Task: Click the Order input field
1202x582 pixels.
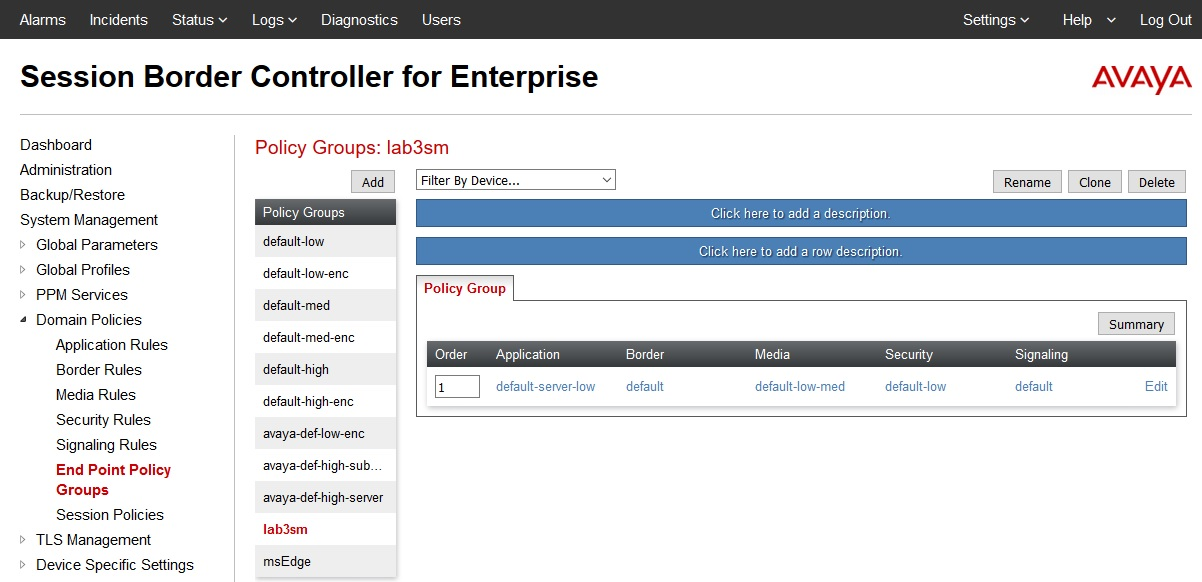Action: [x=457, y=386]
